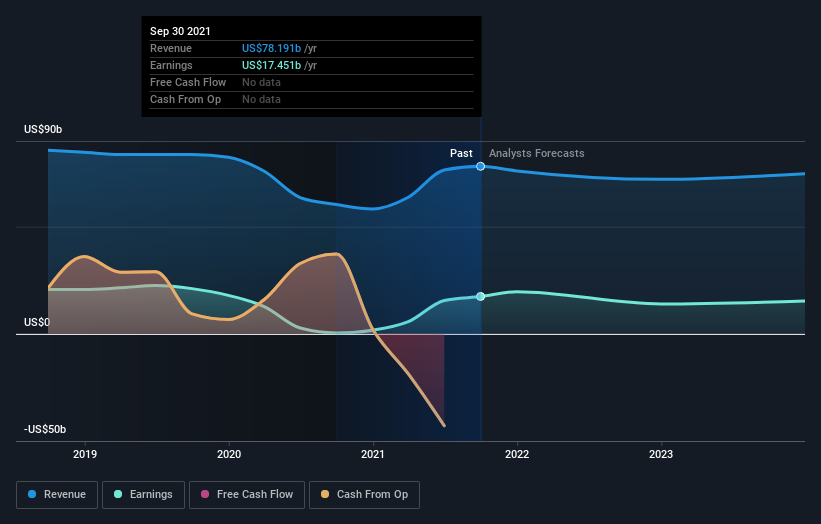821x524 pixels.
Task: Click the Analysts Forecasts label
Action: tap(537, 153)
